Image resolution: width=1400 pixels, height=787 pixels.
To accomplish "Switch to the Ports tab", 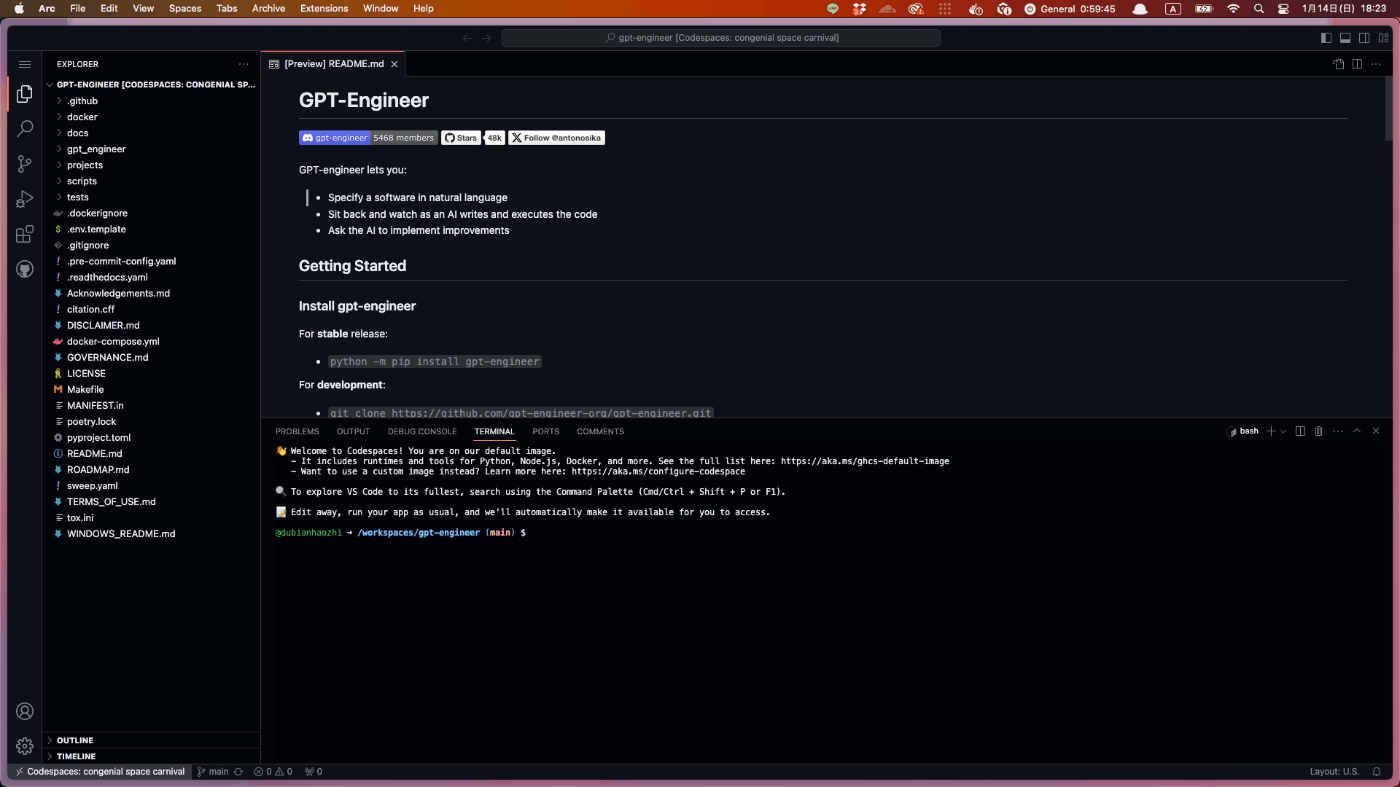I will pos(546,431).
